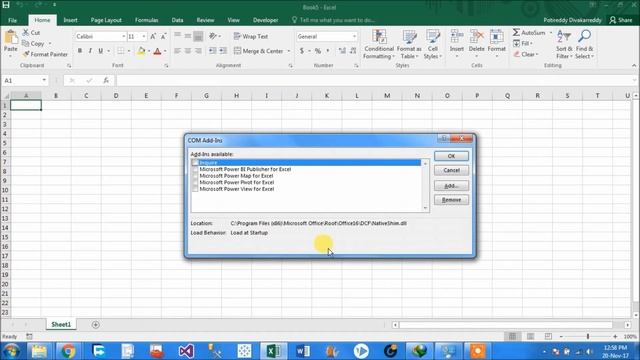Screen dimensions: 640x360
Task: Open the font size dropdown
Action: pyautogui.click(x=144, y=37)
